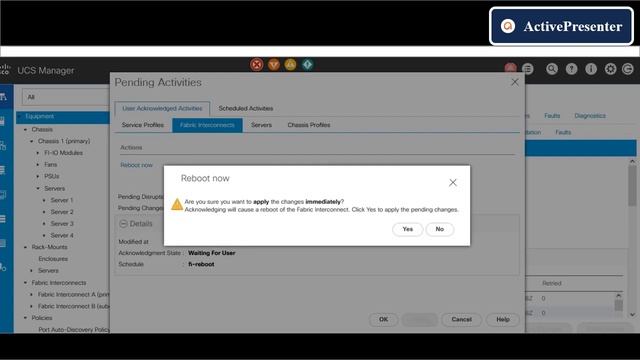640x360 pixels.
Task: Click the teal info faults icon
Action: (x=307, y=64)
